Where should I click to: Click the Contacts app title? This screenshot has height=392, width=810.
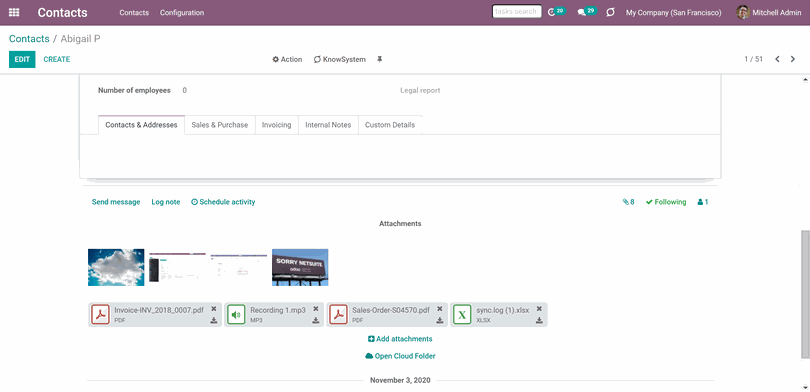(63, 12)
